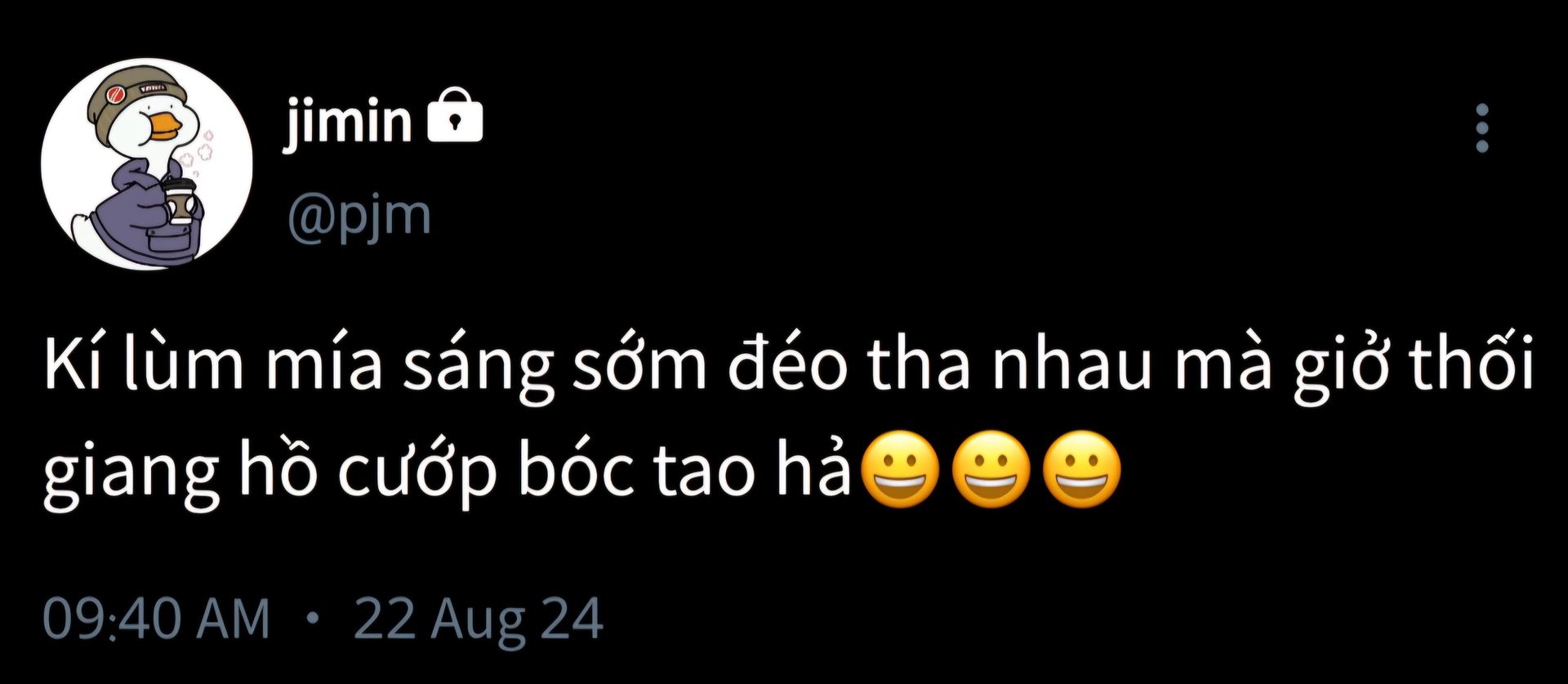Viewport: 1568px width, 684px height.
Task: Click the padlock protected-account icon
Action: point(456,115)
